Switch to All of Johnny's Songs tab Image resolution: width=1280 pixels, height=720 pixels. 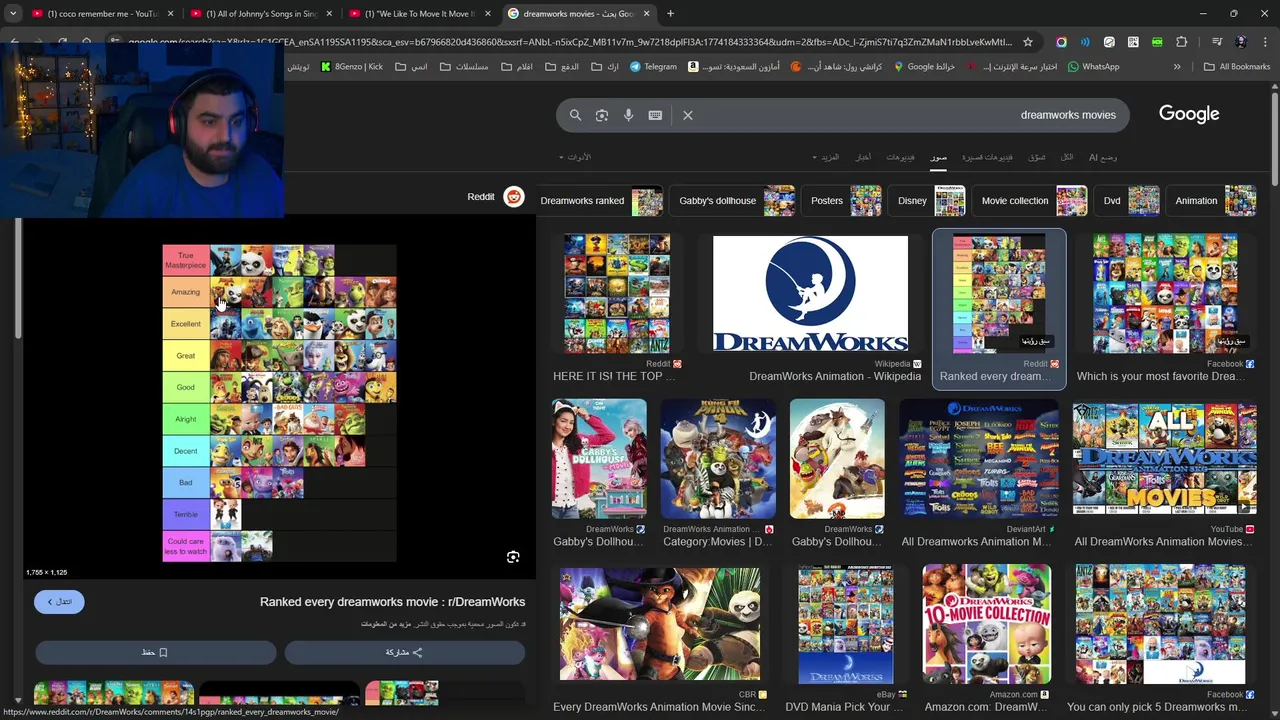coord(260,14)
